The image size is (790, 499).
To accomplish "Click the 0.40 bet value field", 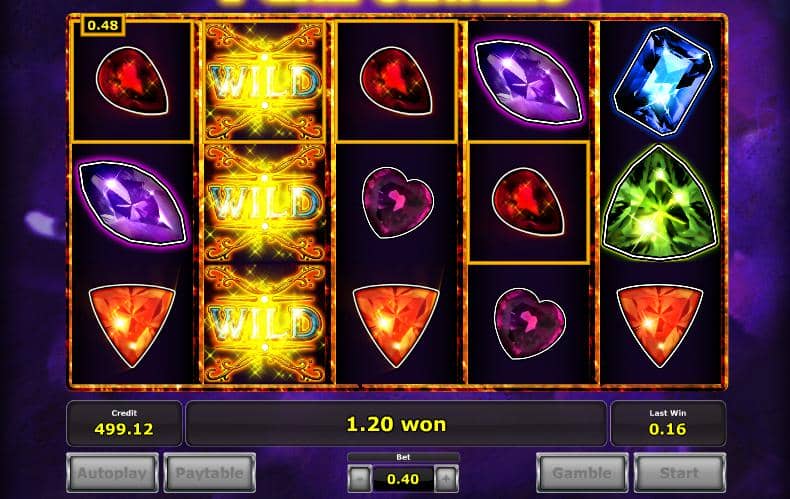I will 403,479.
